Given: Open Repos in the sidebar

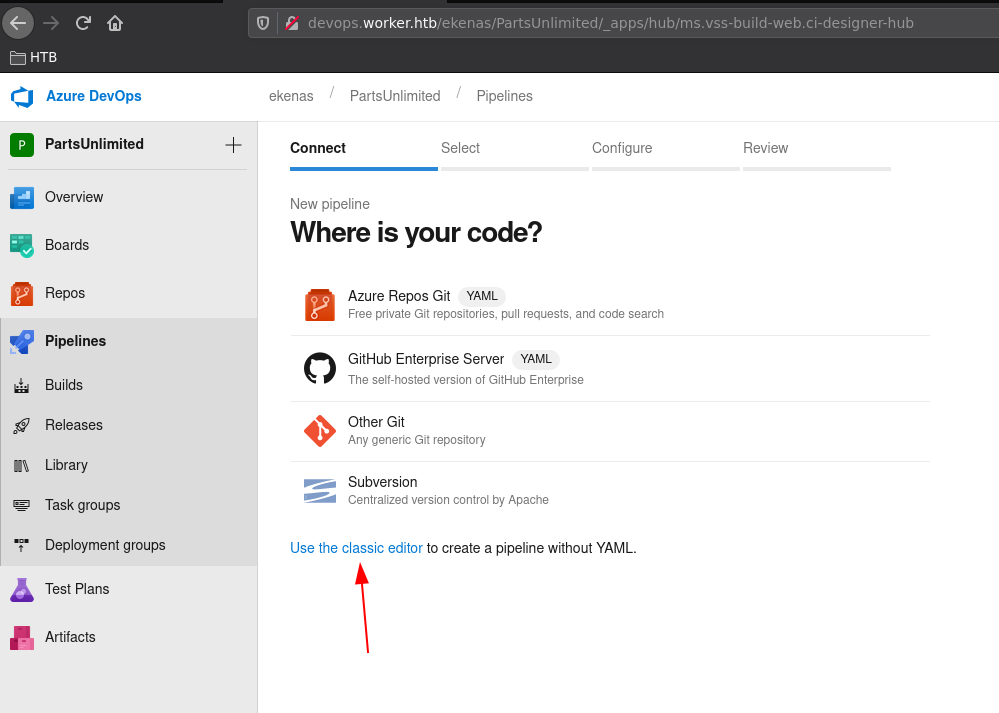Looking at the screenshot, I should coord(129,294).
